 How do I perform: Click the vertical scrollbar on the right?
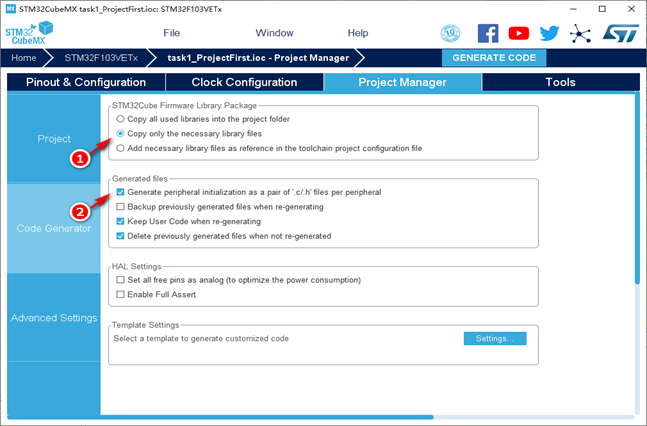637,188
